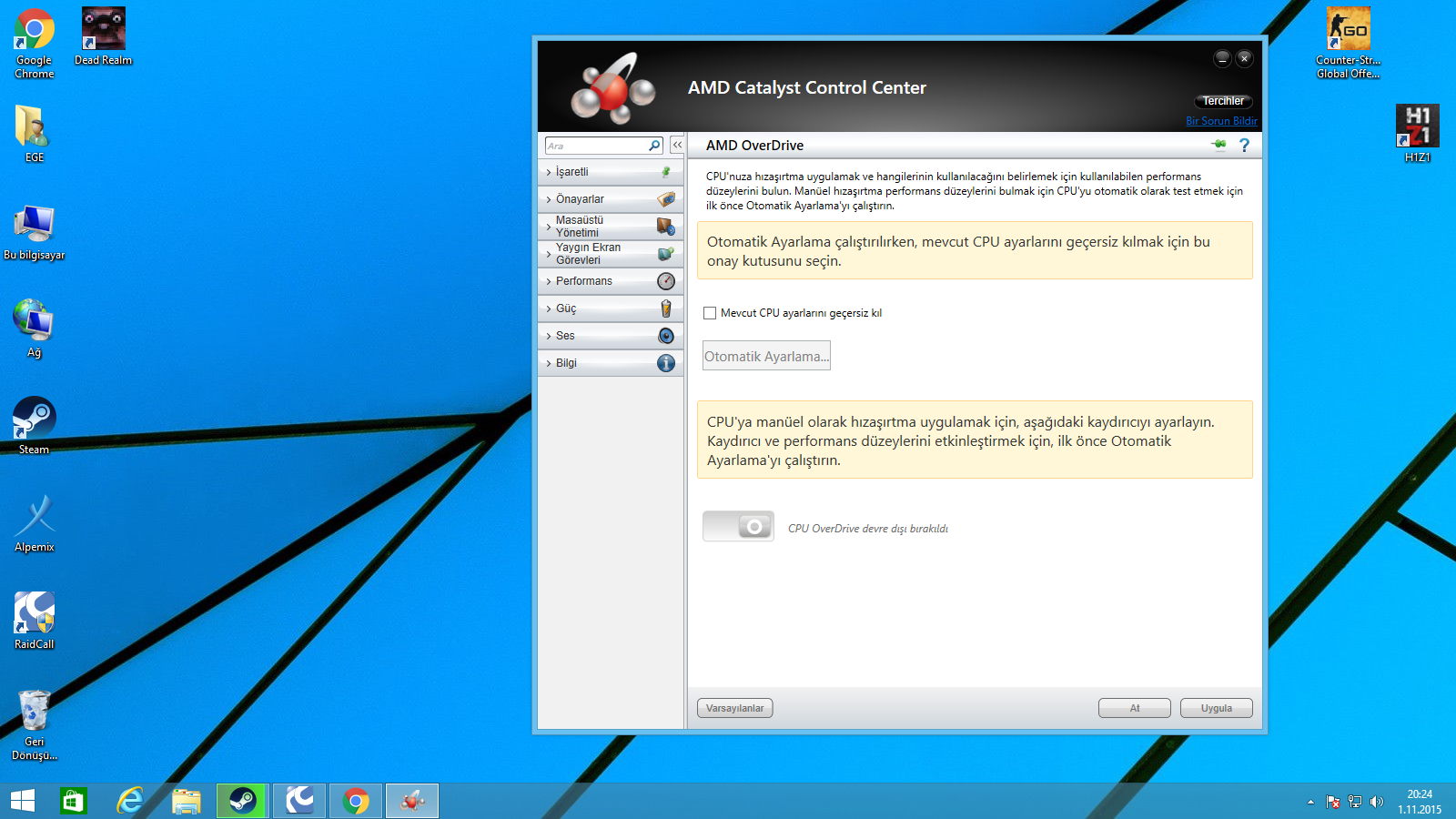1456x819 pixels.
Task: Open Dead Realm desktop shortcut
Action: click(x=104, y=36)
